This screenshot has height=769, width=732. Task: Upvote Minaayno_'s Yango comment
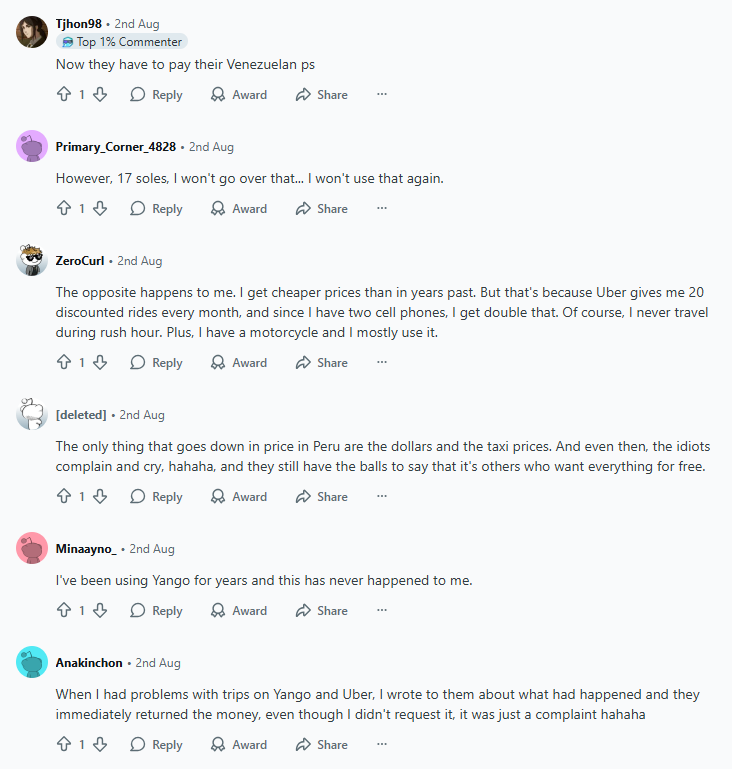(64, 611)
